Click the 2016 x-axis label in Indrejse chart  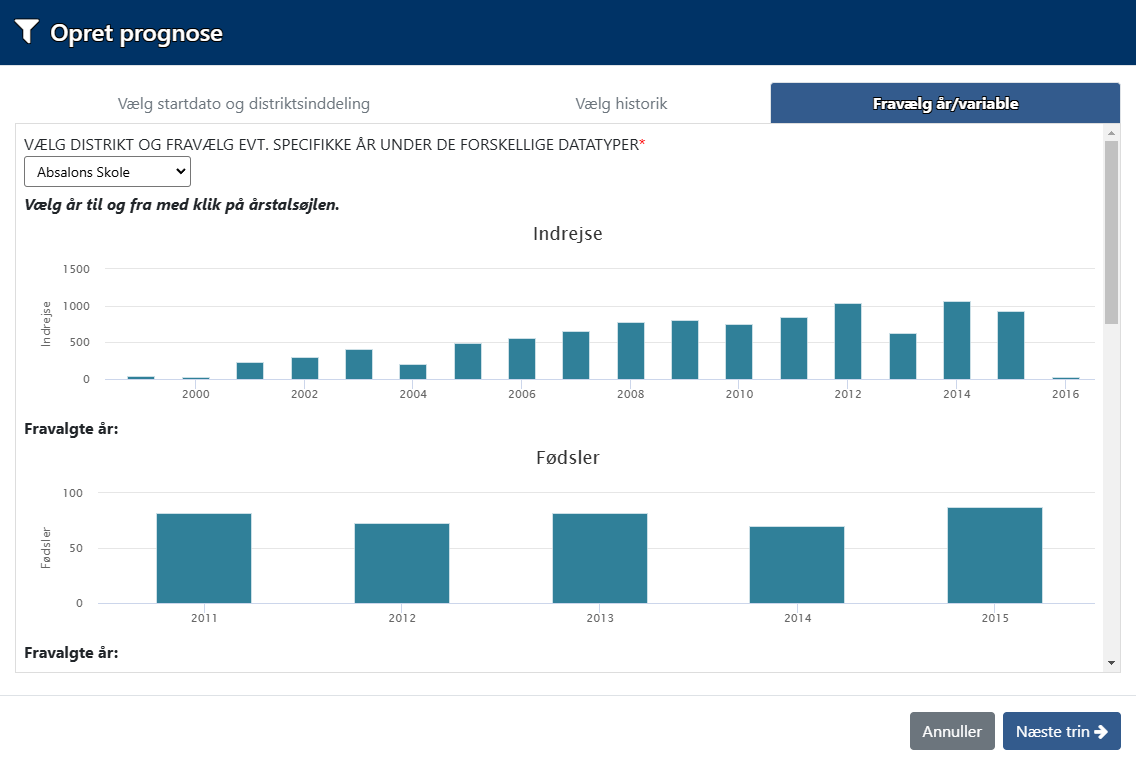(1066, 394)
